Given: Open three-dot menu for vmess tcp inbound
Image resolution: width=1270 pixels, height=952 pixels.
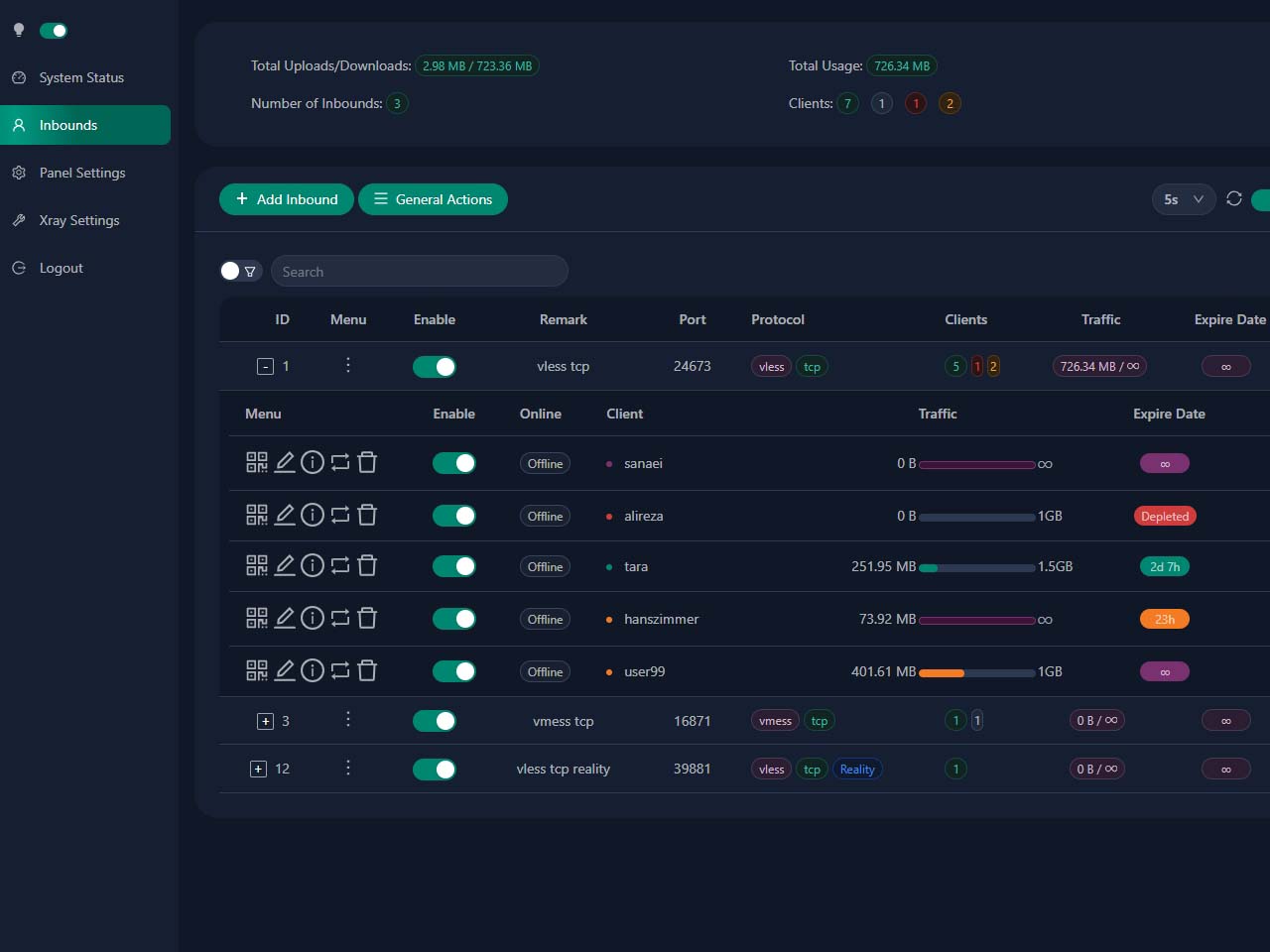Looking at the screenshot, I should coord(348,719).
